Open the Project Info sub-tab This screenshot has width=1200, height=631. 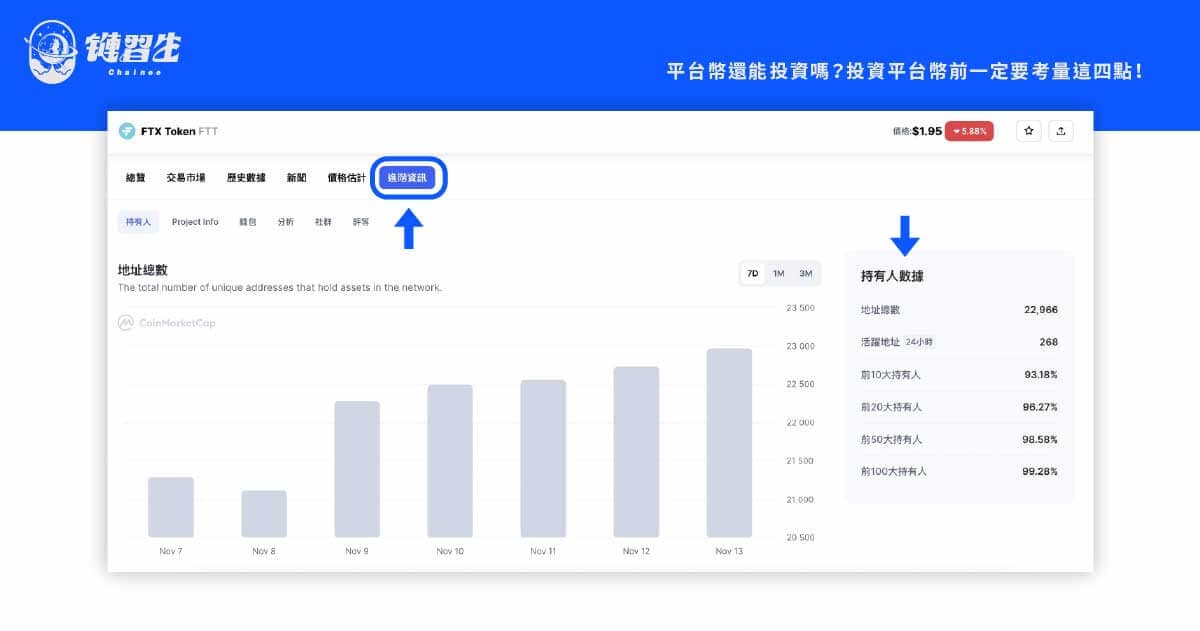(x=195, y=222)
